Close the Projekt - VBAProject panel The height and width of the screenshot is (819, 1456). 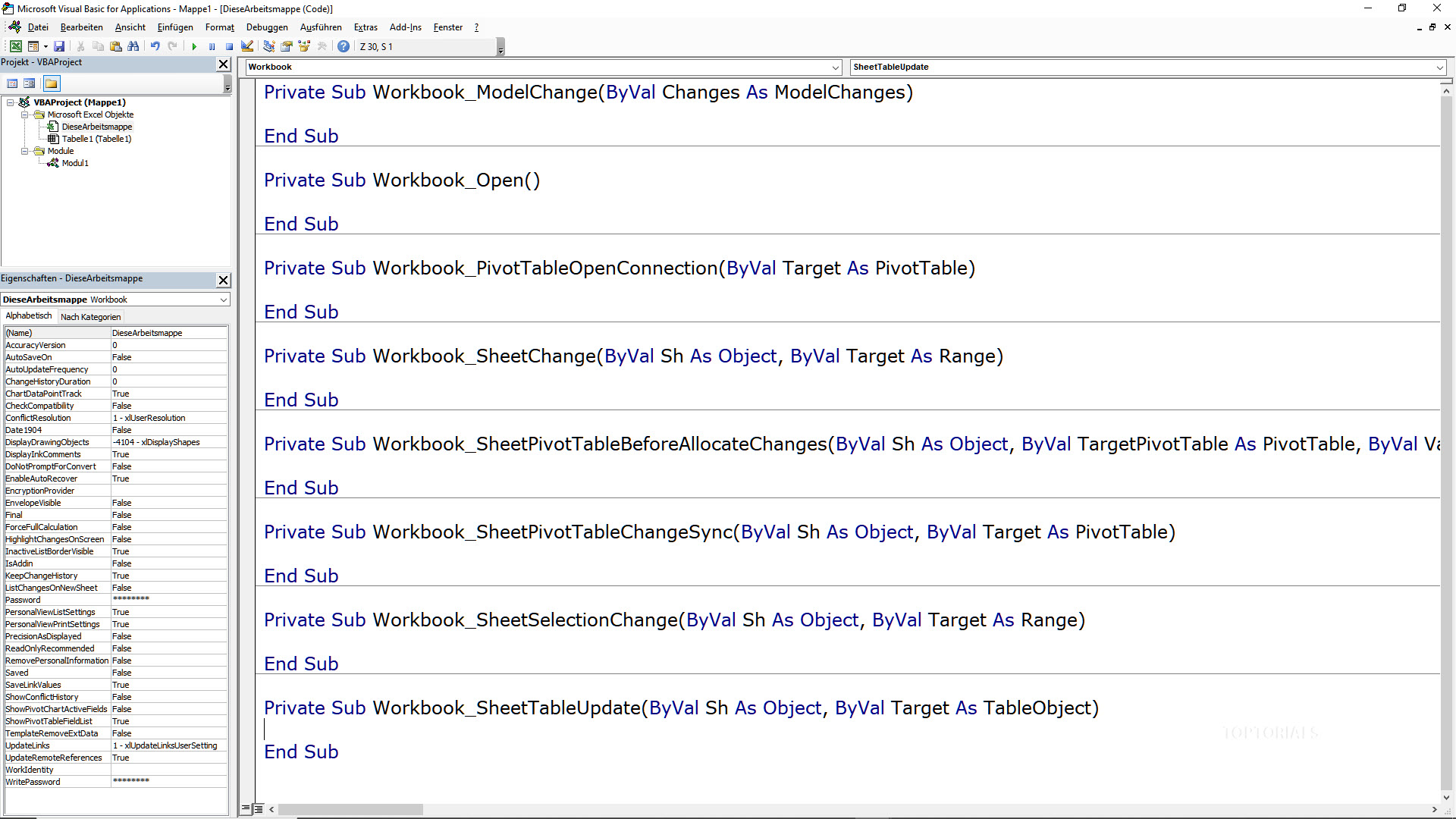tap(223, 64)
